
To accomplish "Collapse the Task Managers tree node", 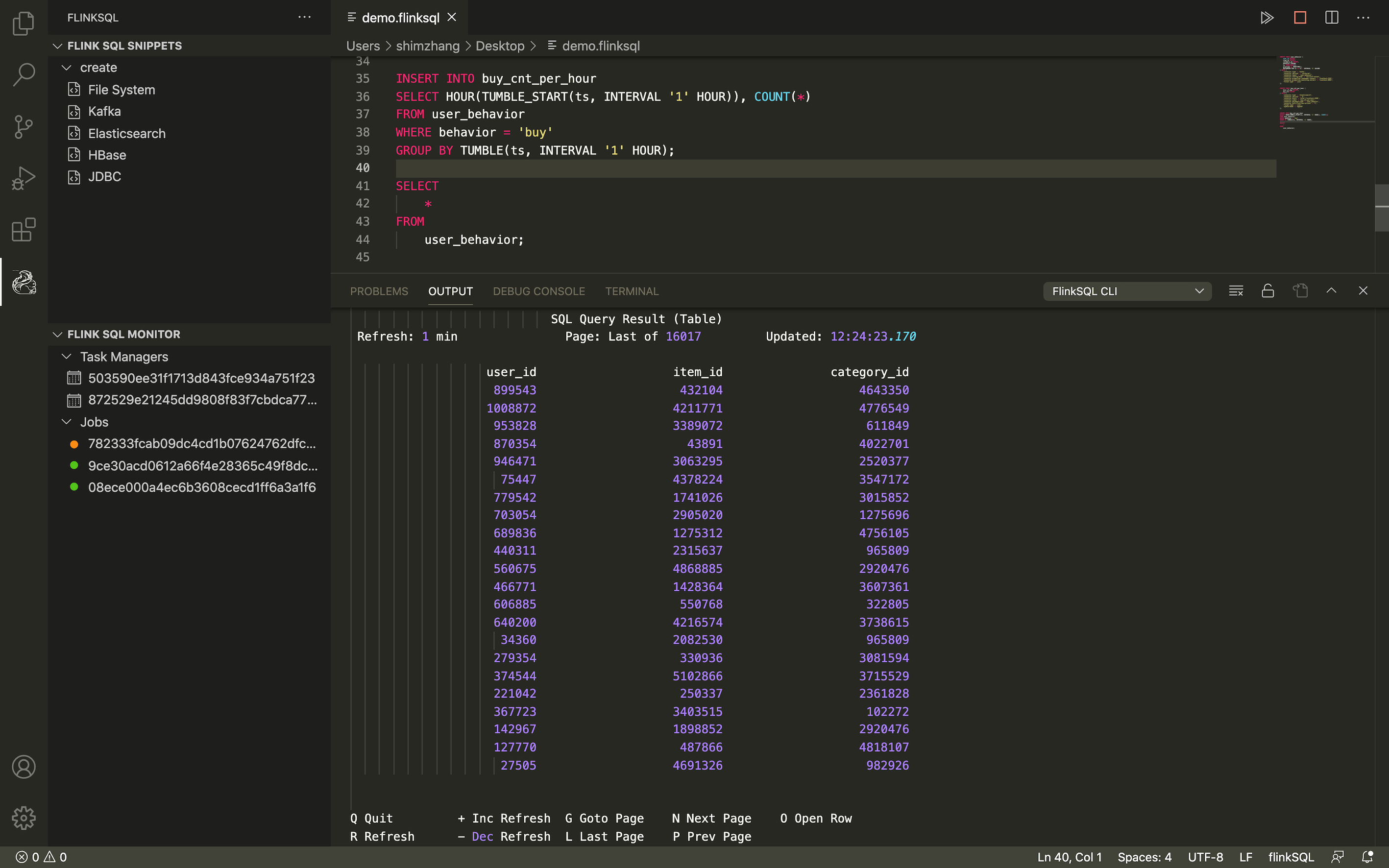I will point(190,357).
